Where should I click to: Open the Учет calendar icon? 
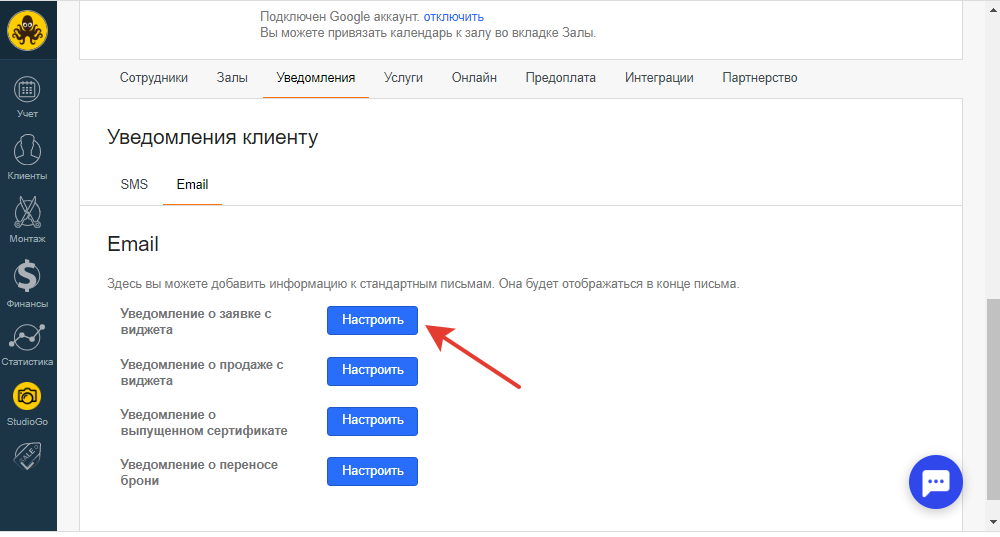pyautogui.click(x=27, y=90)
